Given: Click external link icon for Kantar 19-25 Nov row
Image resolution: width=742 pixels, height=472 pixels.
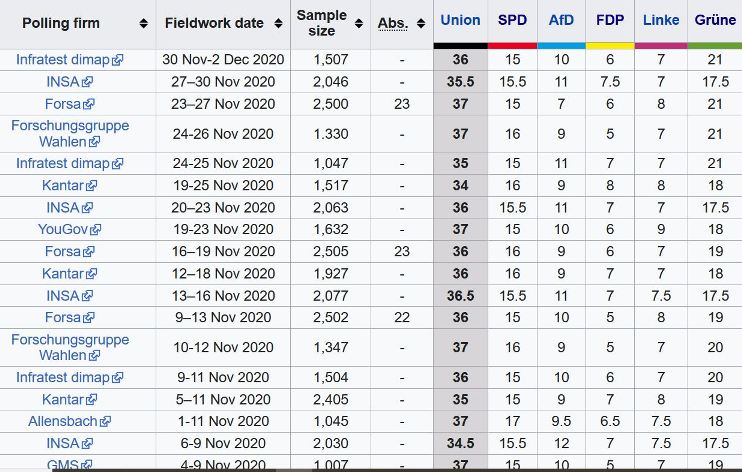Looking at the screenshot, I should click(91, 186).
